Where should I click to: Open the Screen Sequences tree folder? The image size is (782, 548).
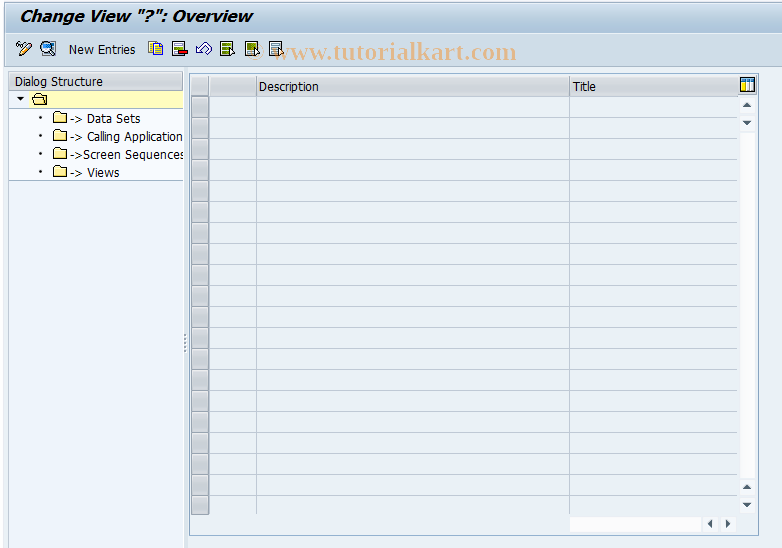[x=127, y=155]
